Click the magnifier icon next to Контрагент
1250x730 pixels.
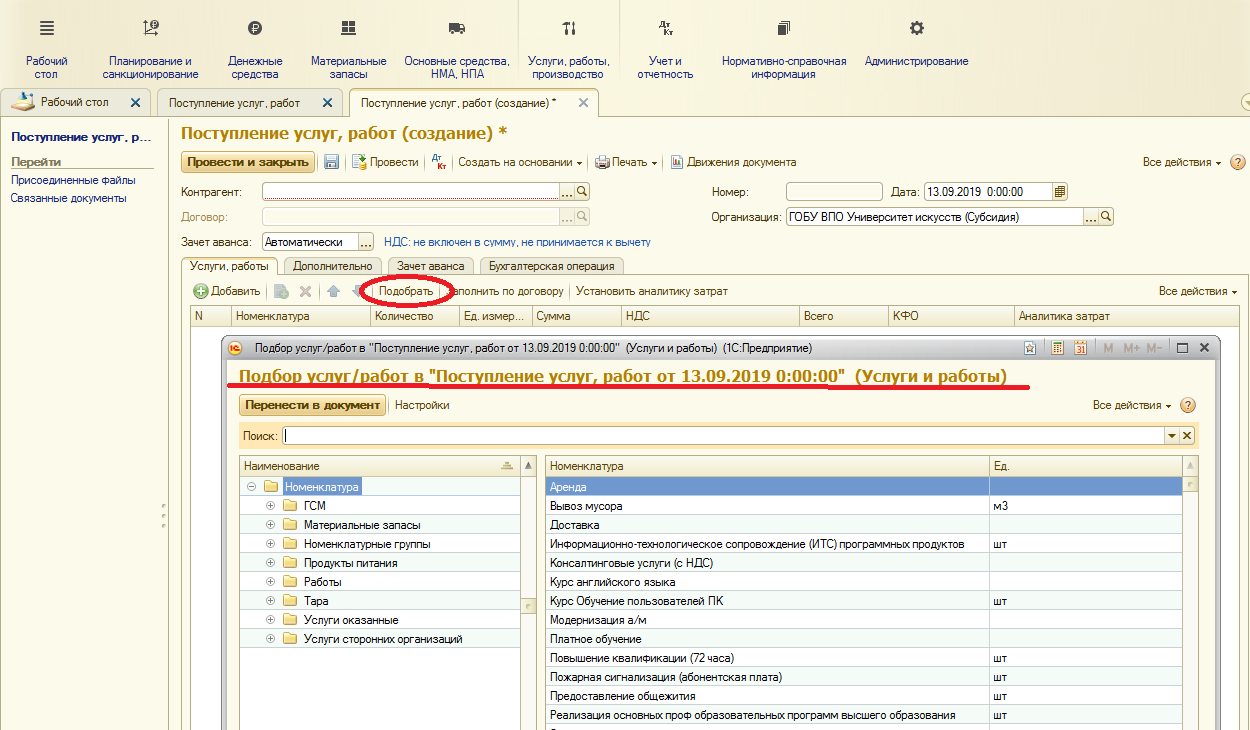582,192
